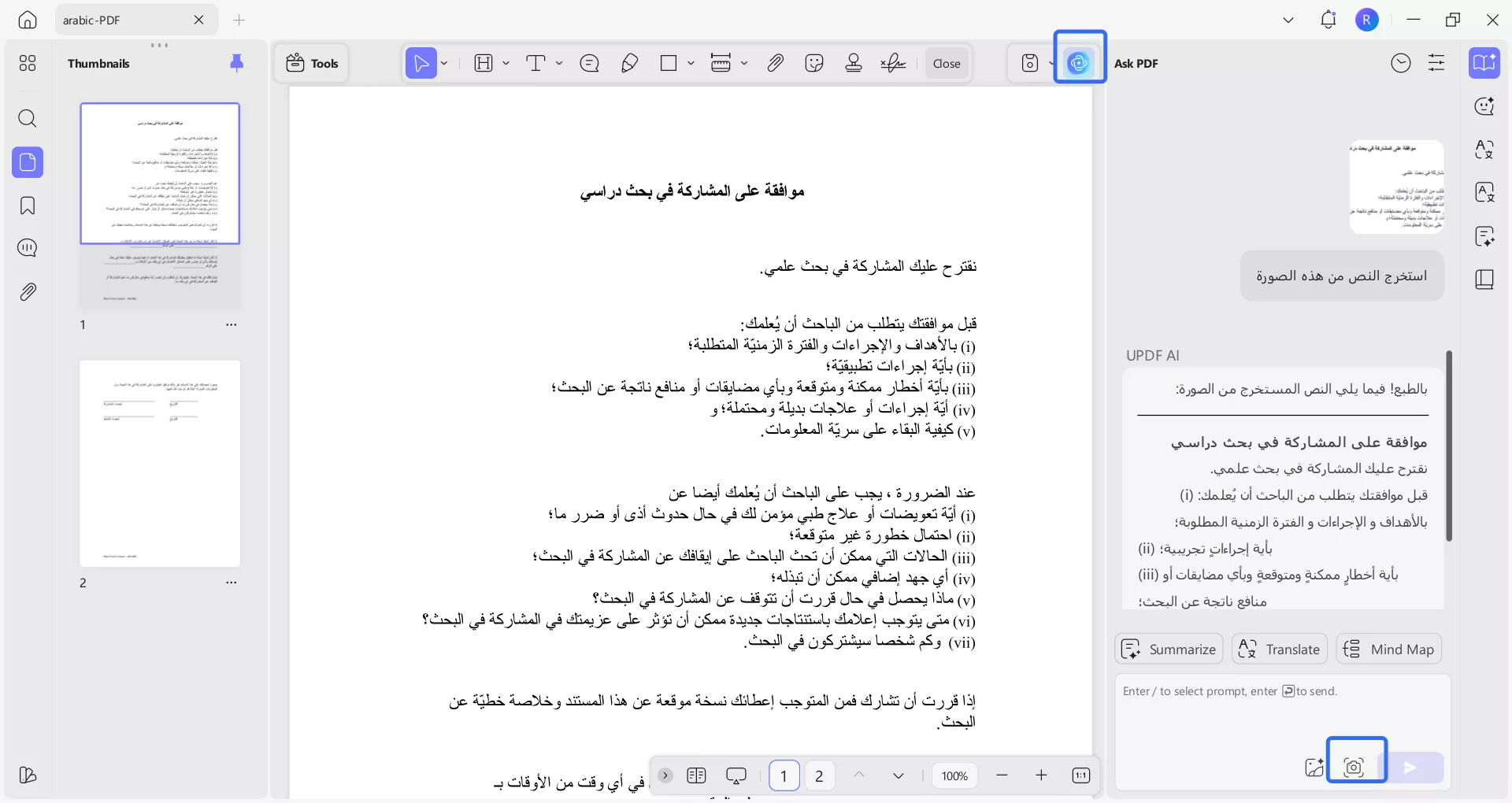This screenshot has height=803, width=1512.
Task: Click the Summarize button
Action: tap(1168, 649)
